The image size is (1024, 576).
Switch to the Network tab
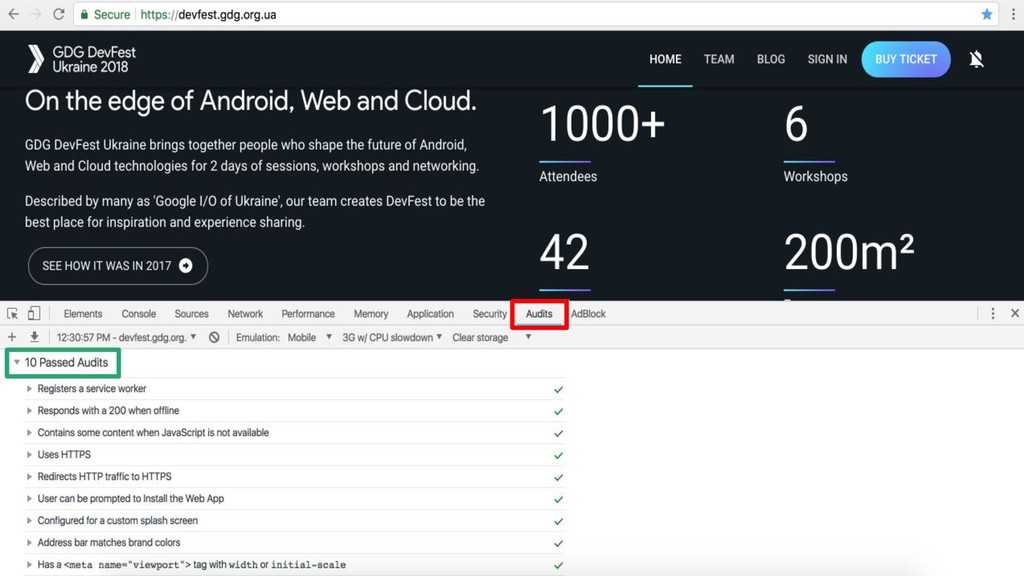pos(245,313)
